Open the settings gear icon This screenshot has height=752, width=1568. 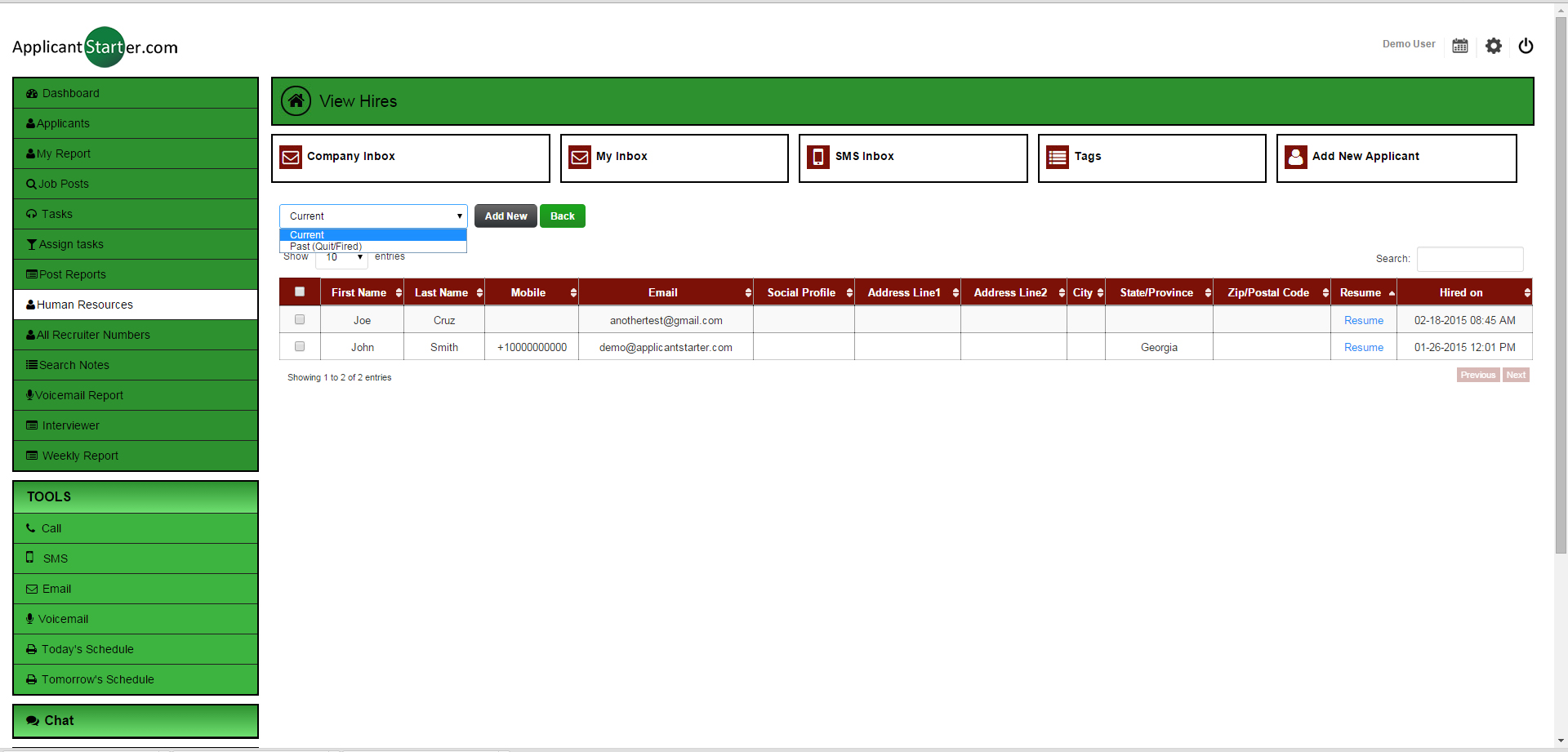click(x=1494, y=46)
